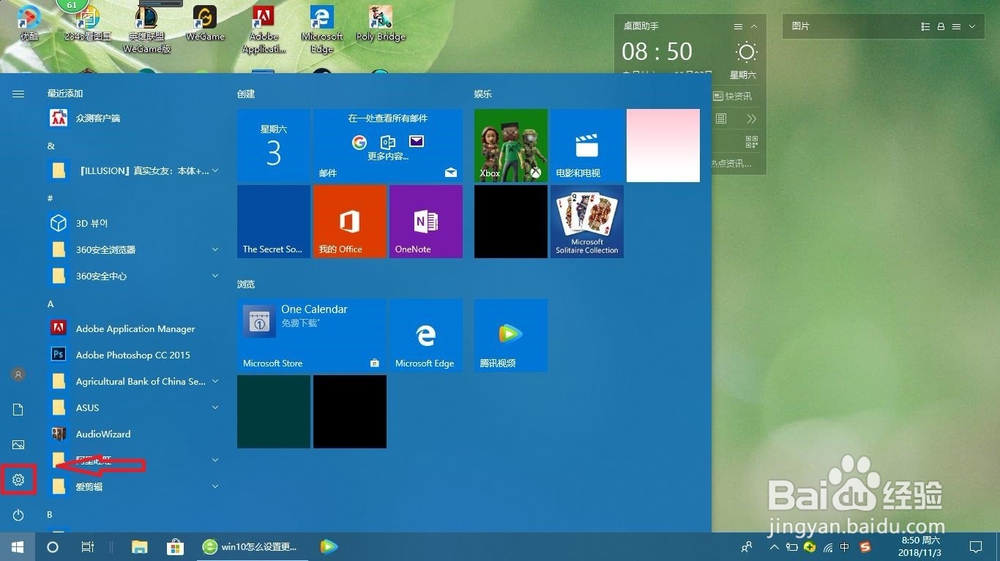Open the OneNote tile
The image size is (1000, 561).
426,221
